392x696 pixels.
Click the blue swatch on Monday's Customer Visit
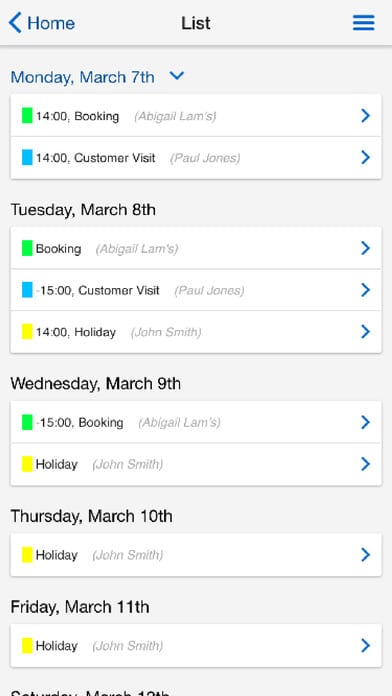(x=27, y=157)
